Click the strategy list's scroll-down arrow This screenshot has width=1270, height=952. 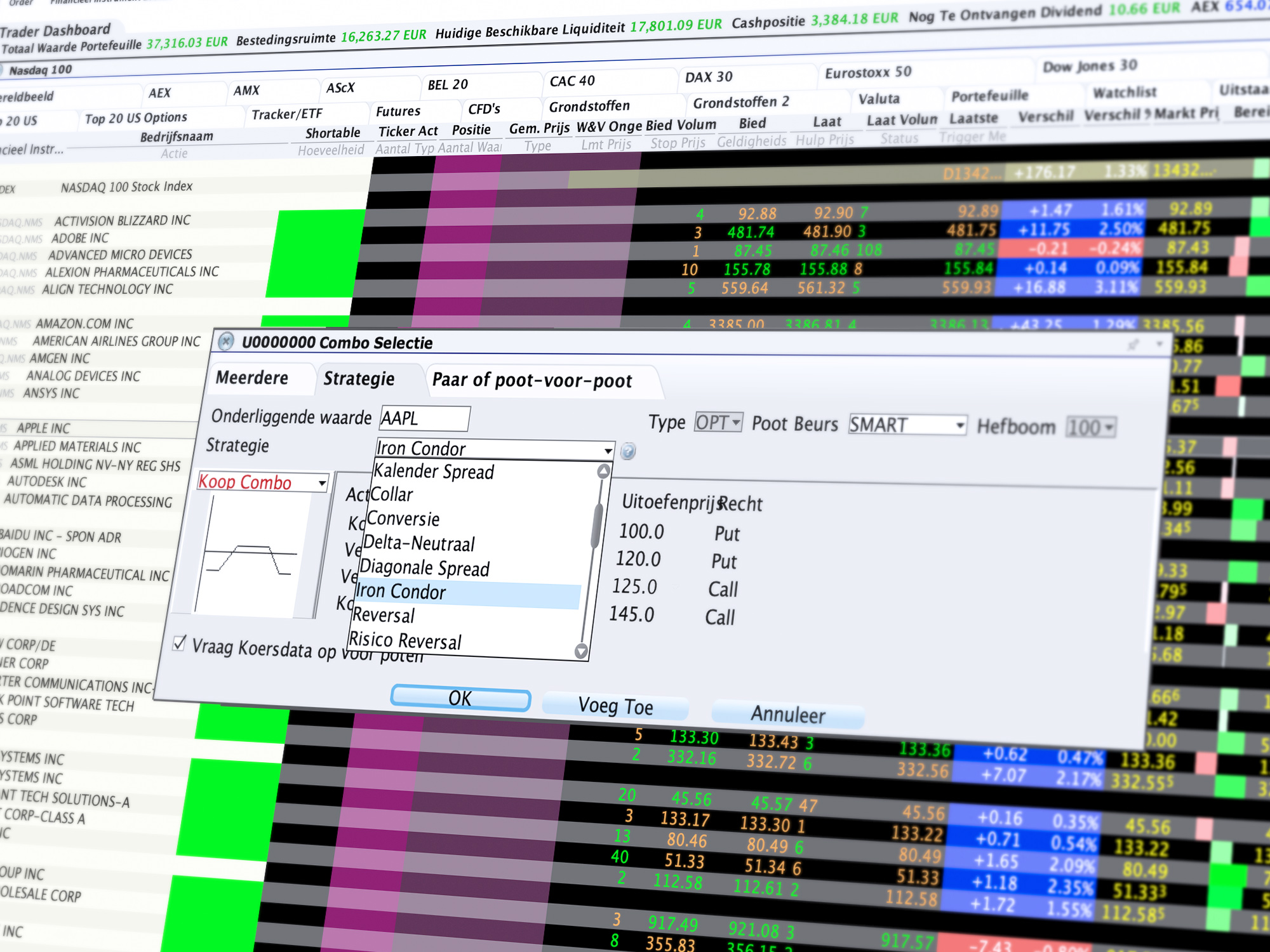(x=581, y=651)
